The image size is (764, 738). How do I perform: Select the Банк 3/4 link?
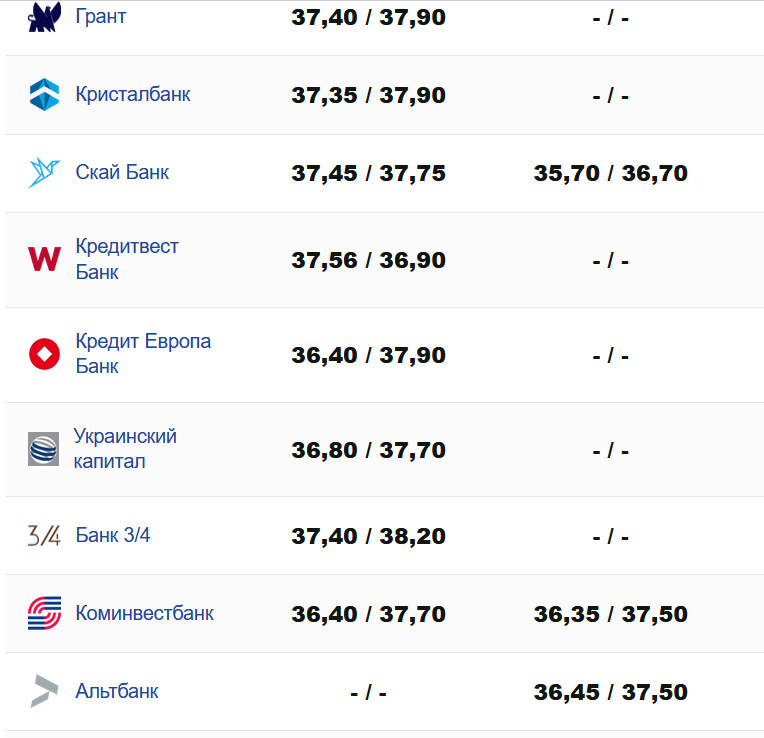pos(113,535)
